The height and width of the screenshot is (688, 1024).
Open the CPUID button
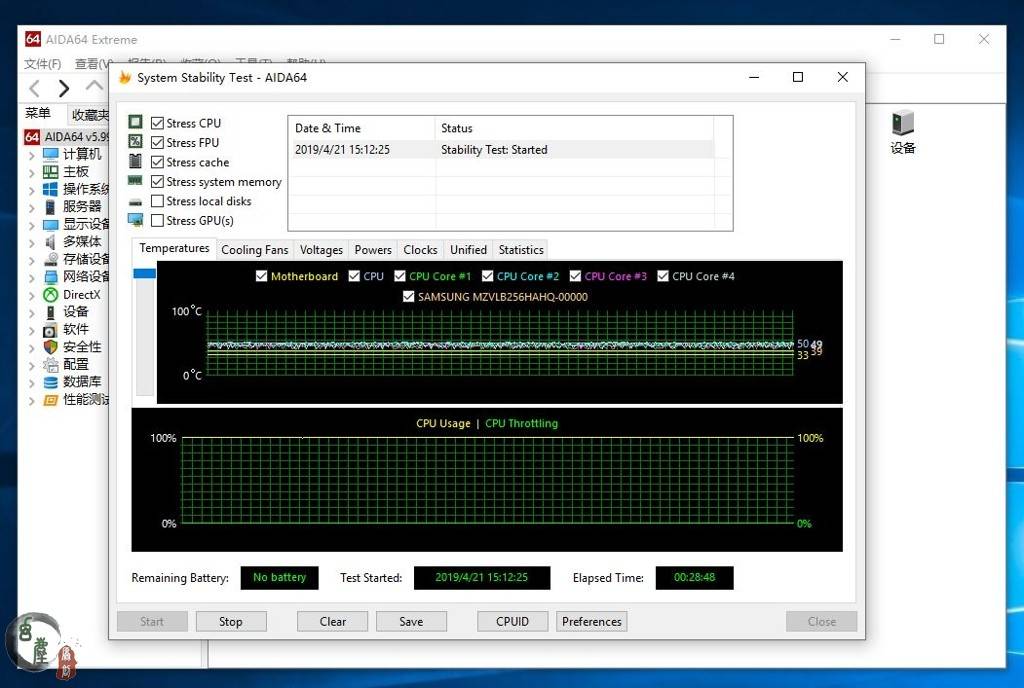click(x=512, y=621)
